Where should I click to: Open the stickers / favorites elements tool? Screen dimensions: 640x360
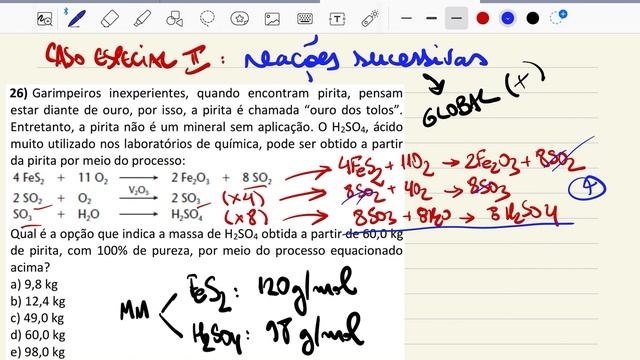pos(240,18)
